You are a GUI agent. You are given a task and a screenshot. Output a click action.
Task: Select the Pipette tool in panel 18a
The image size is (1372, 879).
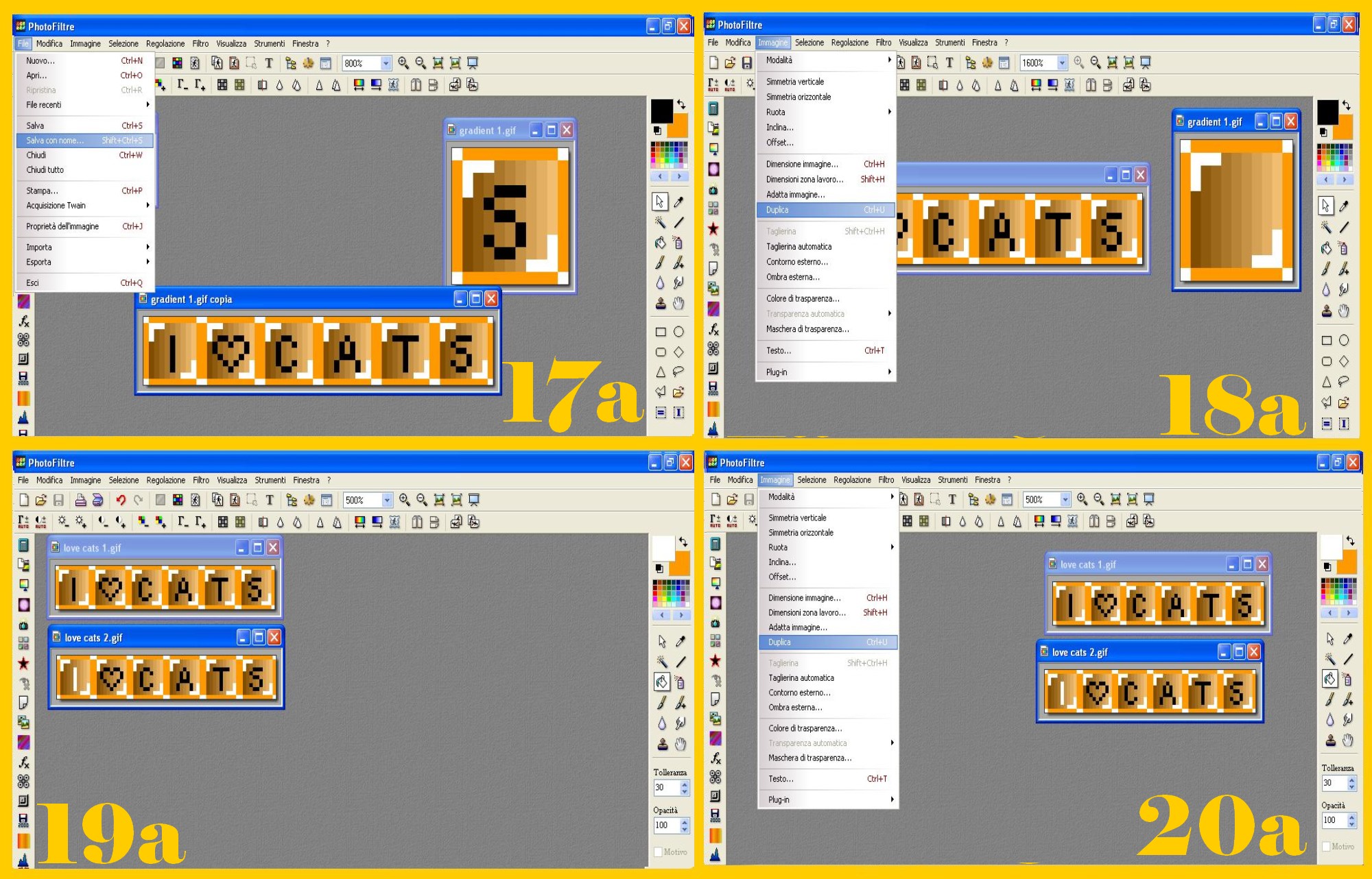(1344, 206)
